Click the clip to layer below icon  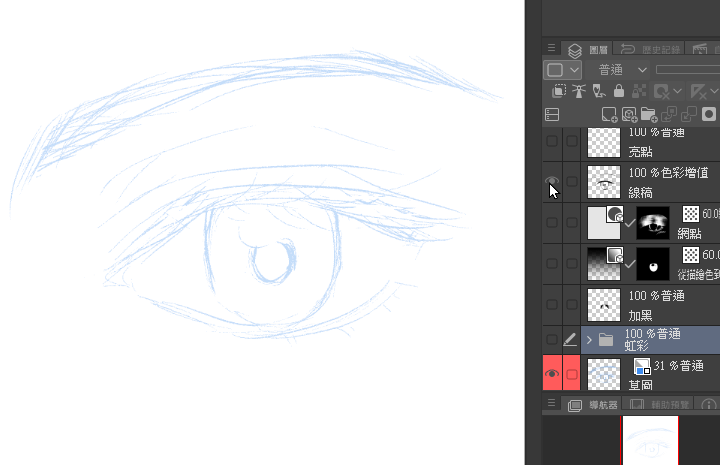[x=559, y=91]
